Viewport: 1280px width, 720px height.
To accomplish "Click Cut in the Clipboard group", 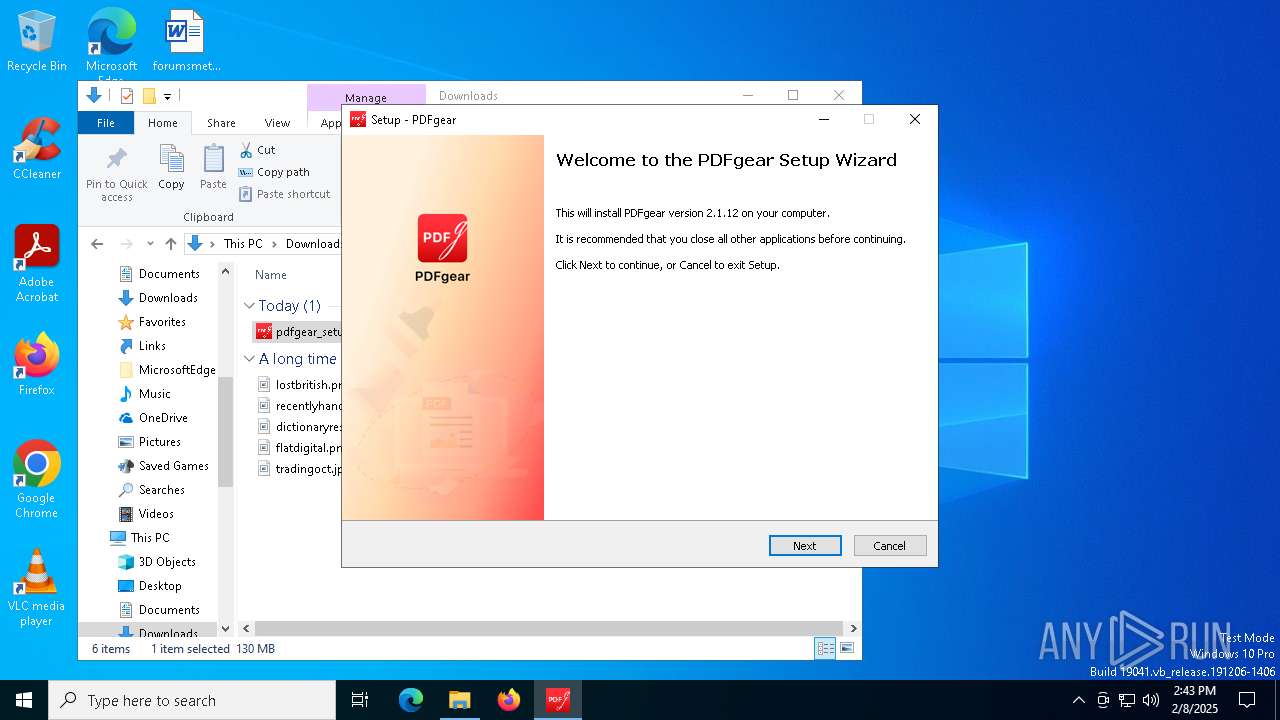I will (x=257, y=150).
